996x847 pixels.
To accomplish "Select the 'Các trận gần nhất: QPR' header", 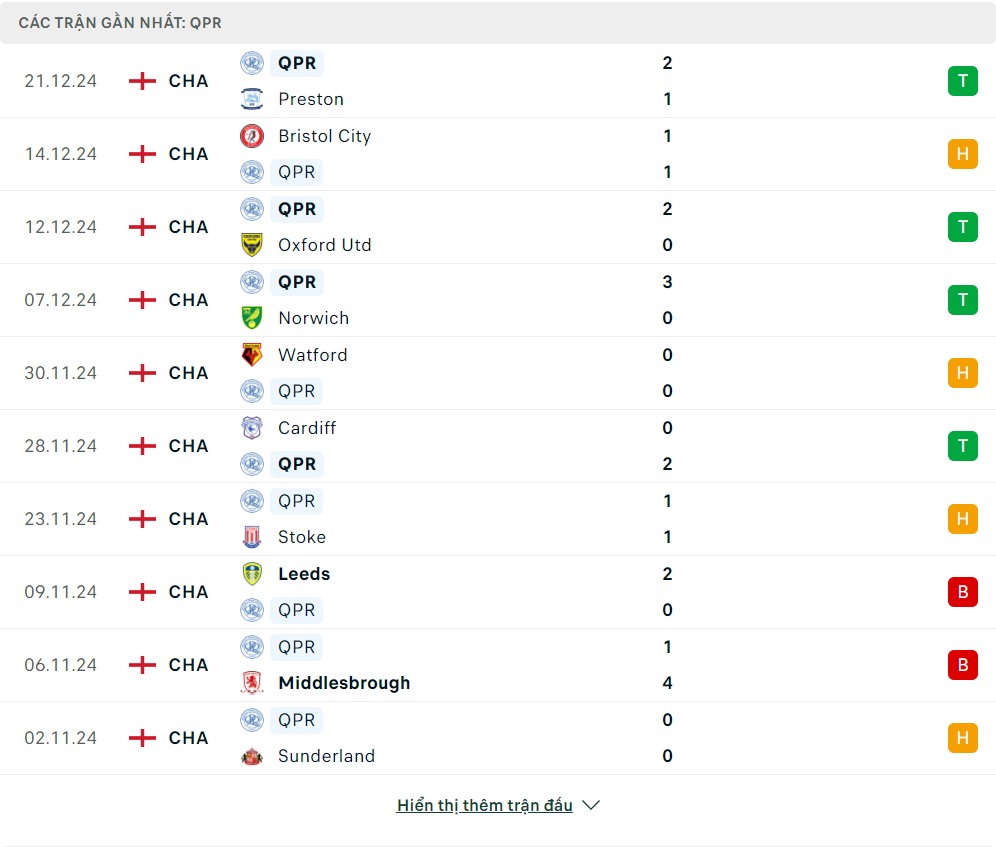I will 120,22.
